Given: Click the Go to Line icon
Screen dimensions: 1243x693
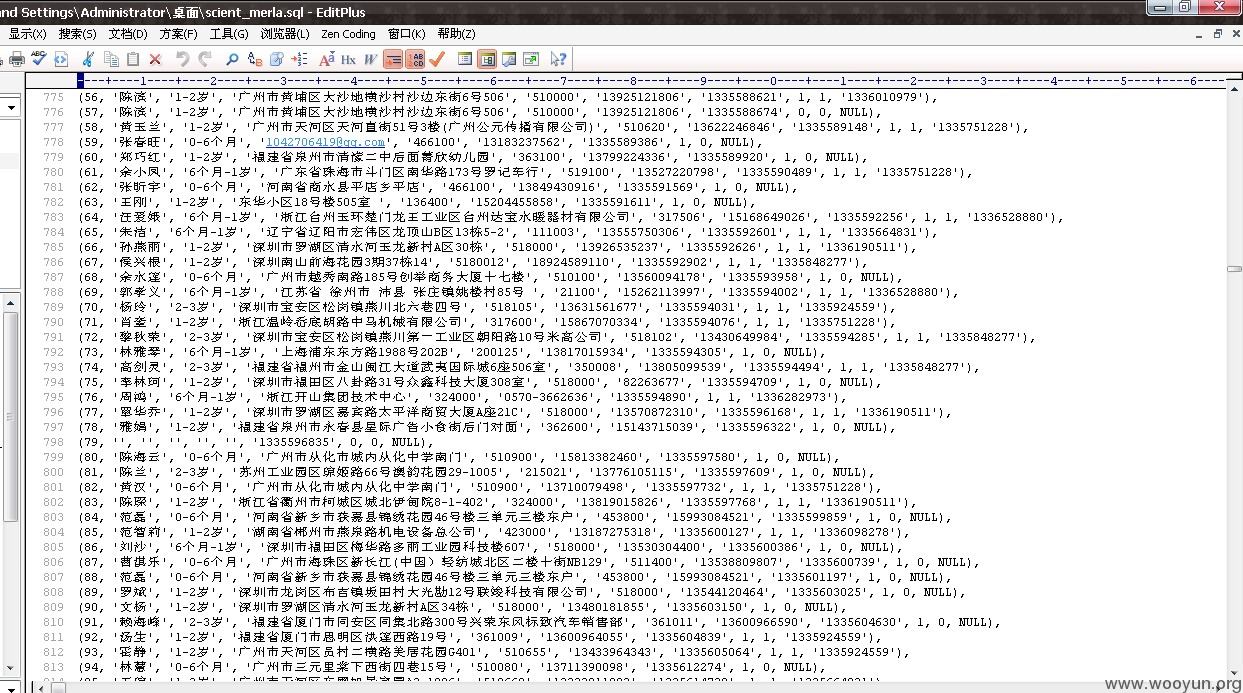Looking at the screenshot, I should 300,59.
